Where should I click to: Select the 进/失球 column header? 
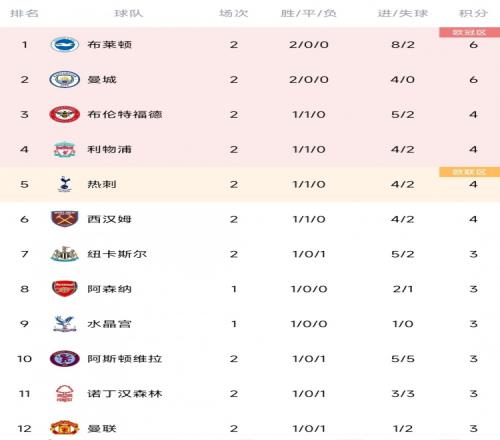tap(403, 13)
